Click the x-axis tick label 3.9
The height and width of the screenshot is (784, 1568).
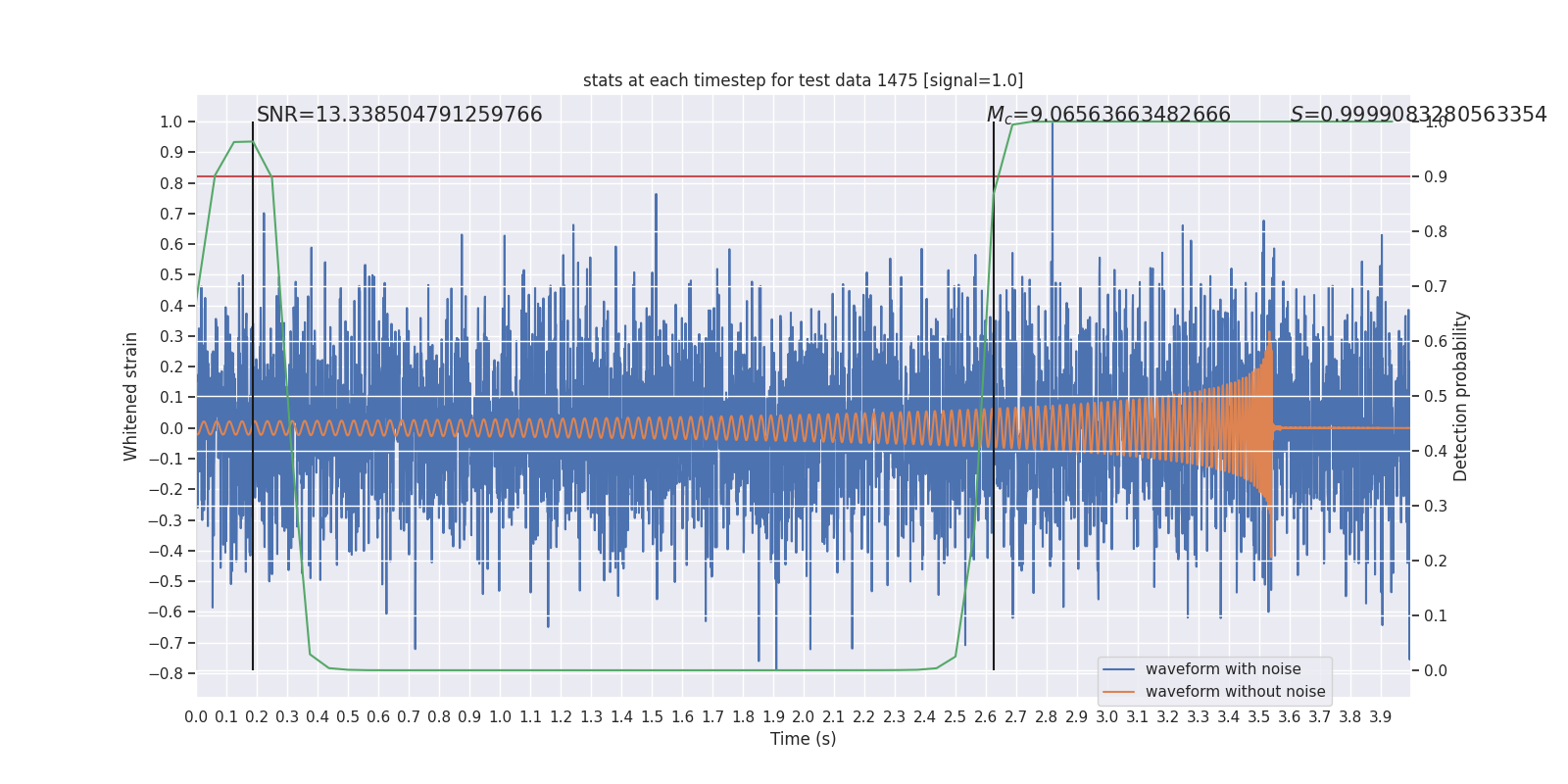point(1380,717)
